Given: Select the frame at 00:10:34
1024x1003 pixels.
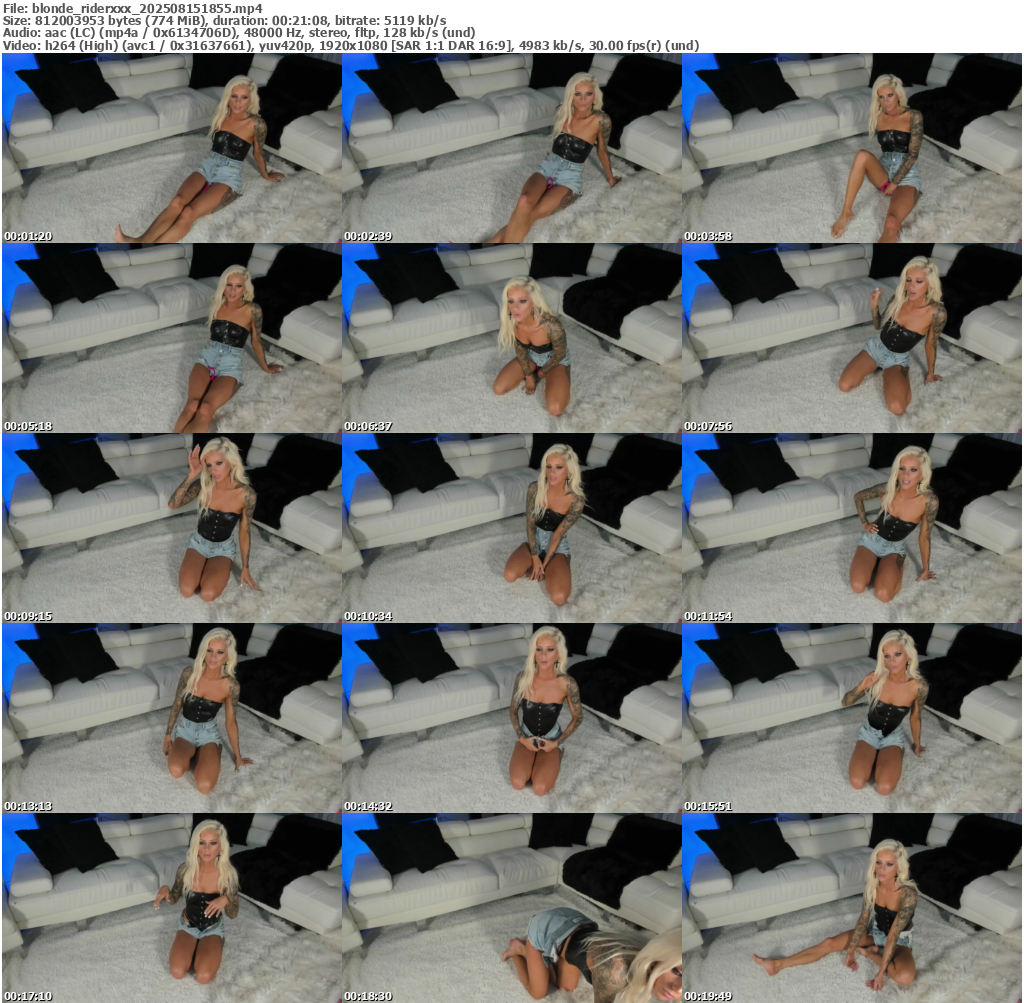Looking at the screenshot, I should 511,528.
